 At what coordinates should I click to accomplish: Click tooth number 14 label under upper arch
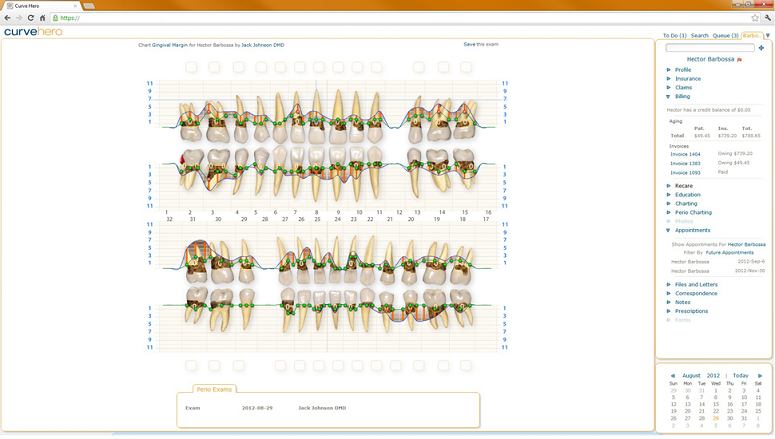pos(442,213)
